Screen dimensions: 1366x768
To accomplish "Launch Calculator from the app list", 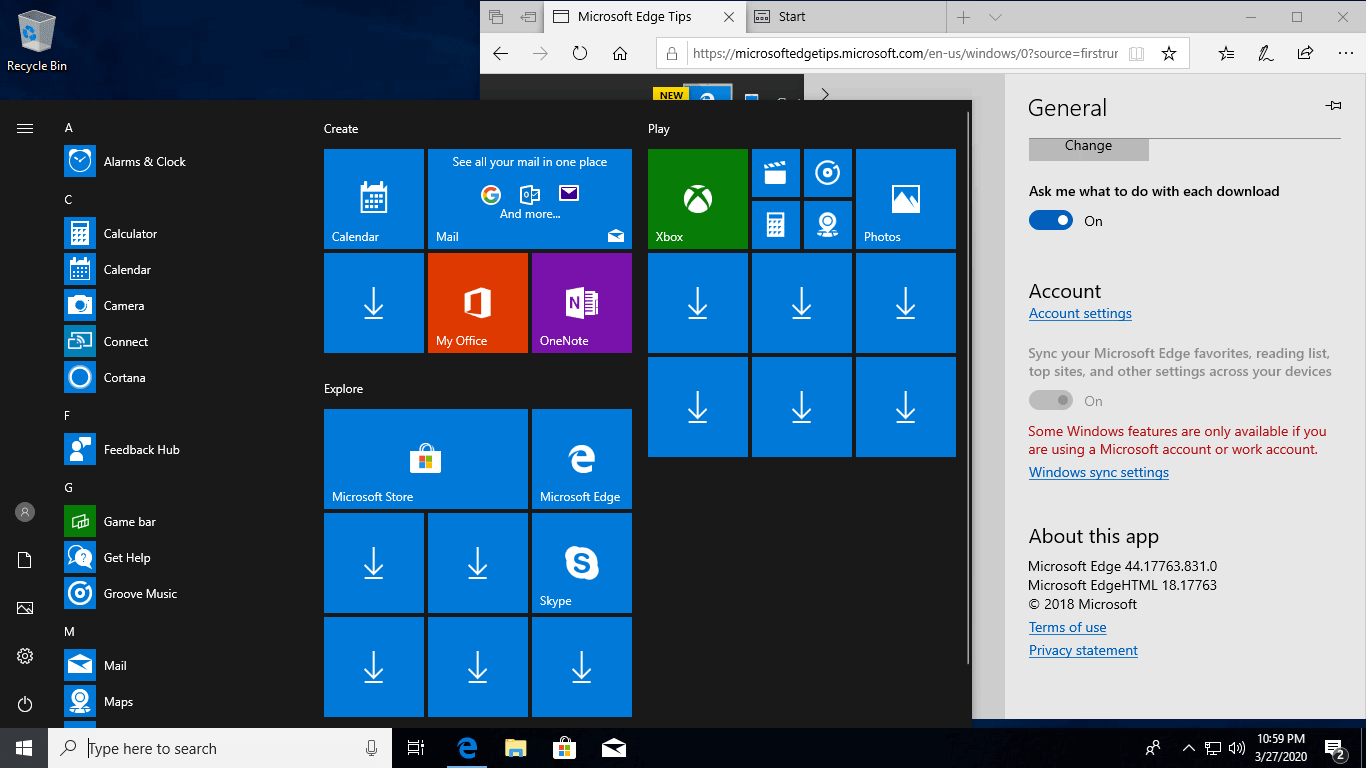I will coord(180,234).
